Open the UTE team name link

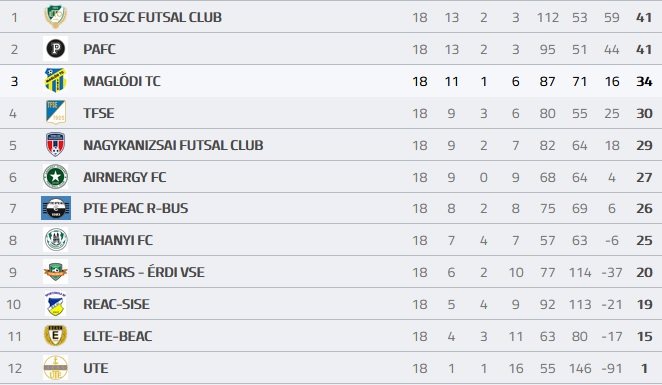pos(95,369)
